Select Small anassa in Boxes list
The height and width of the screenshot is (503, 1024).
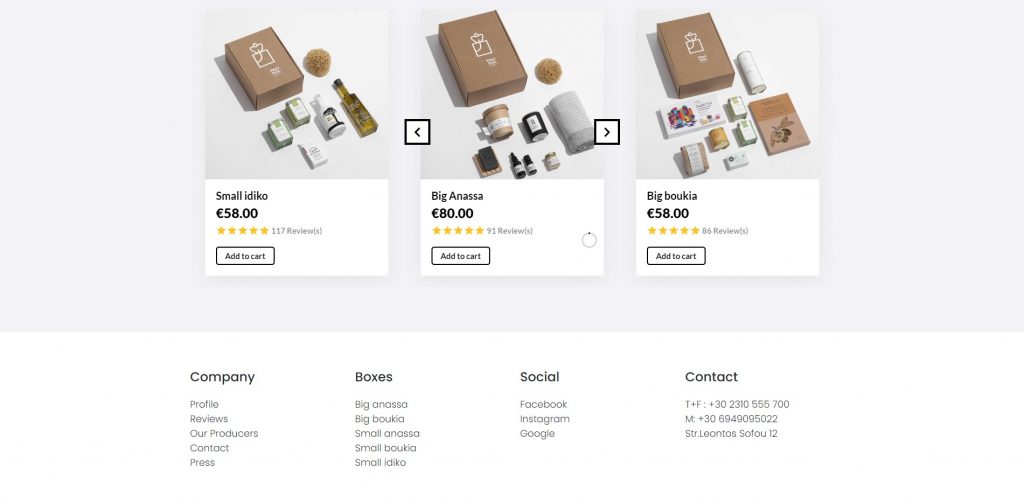coord(387,433)
